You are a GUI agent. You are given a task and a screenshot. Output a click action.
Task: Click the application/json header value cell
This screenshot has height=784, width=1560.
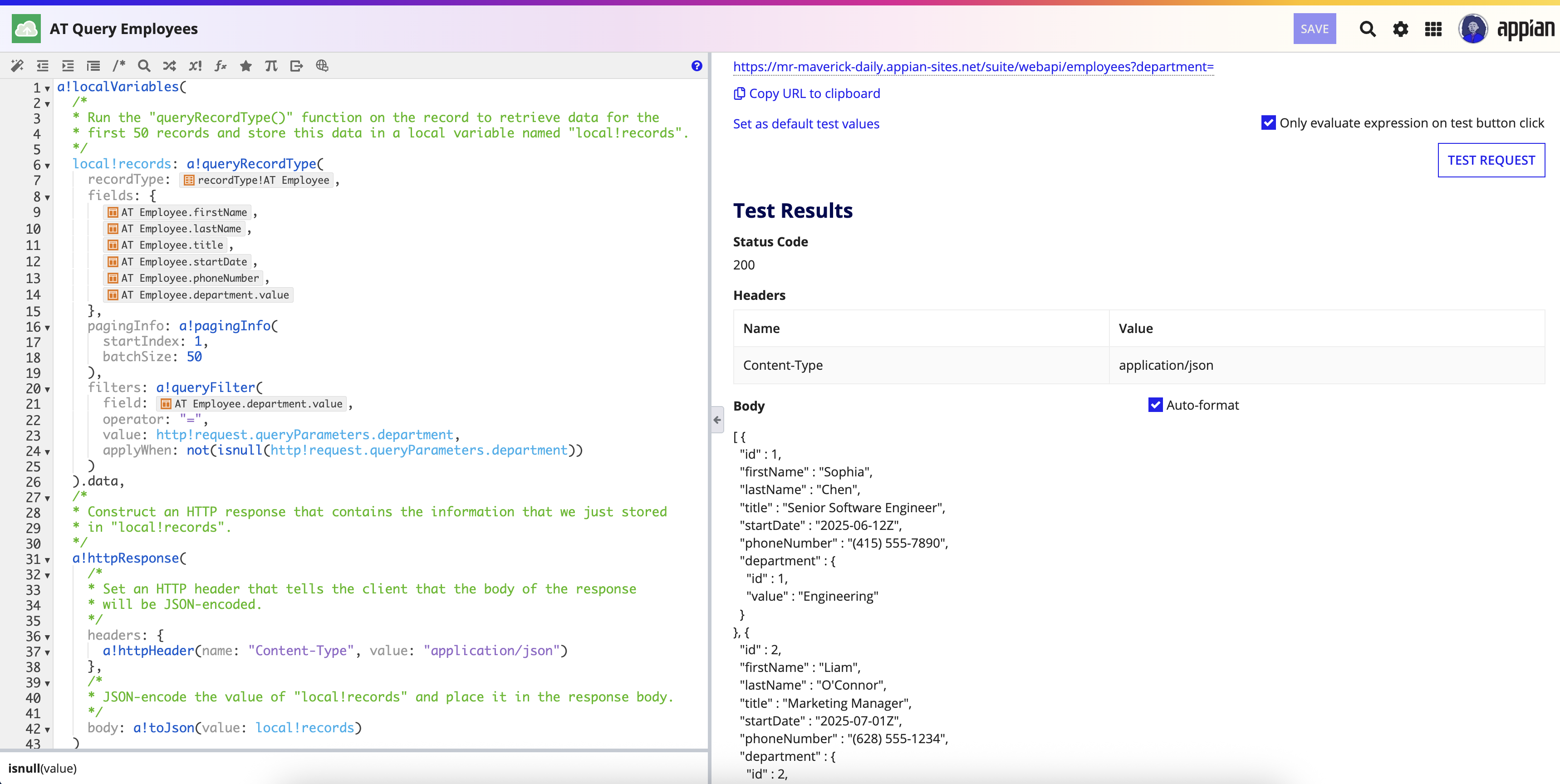(x=1326, y=365)
